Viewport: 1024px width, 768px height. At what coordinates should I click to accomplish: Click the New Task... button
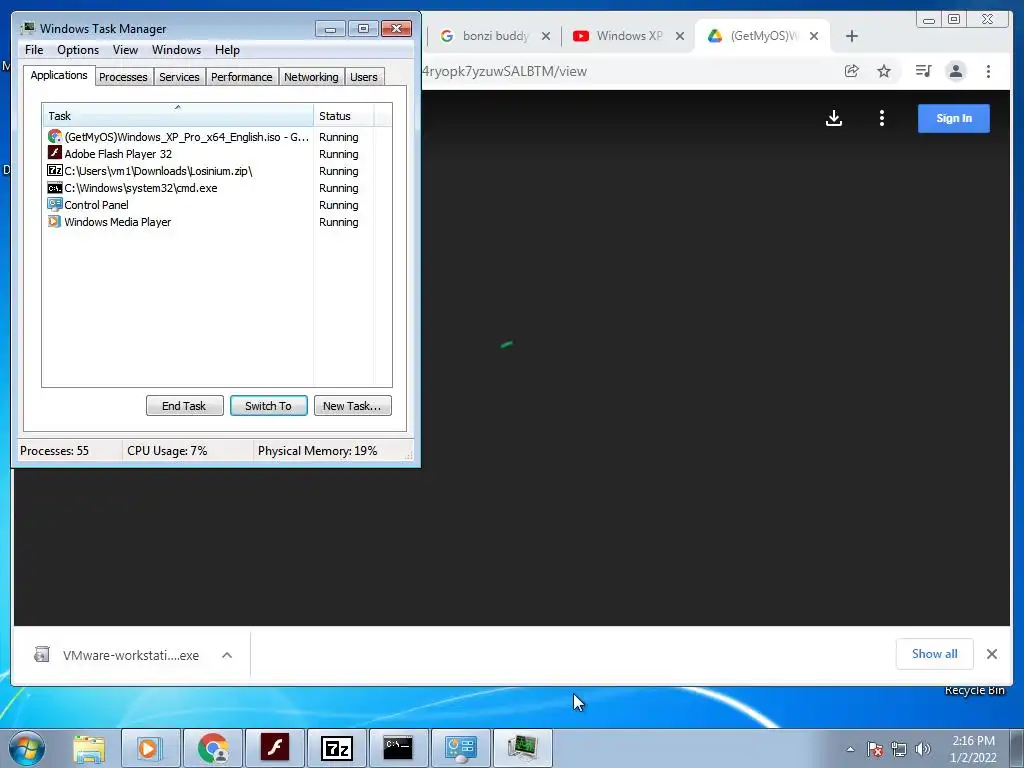tap(353, 406)
